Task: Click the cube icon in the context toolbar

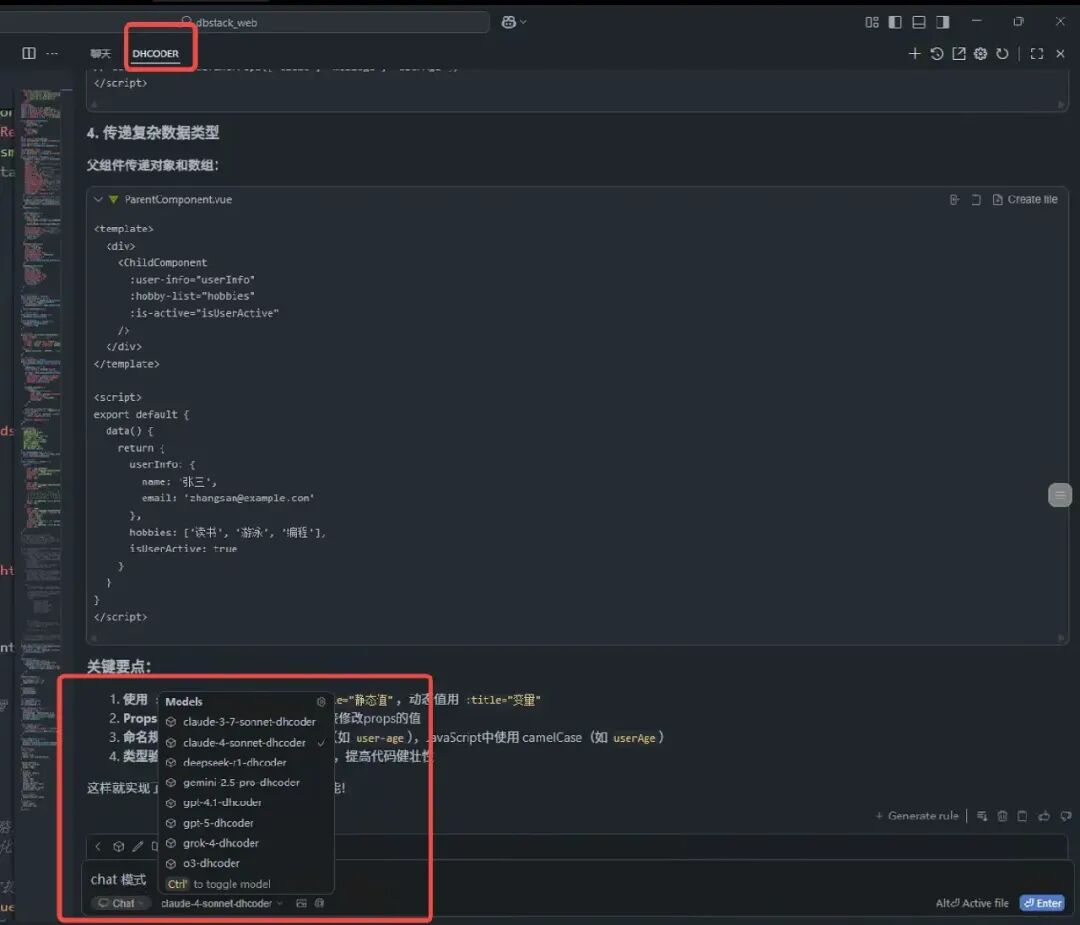Action: click(118, 846)
